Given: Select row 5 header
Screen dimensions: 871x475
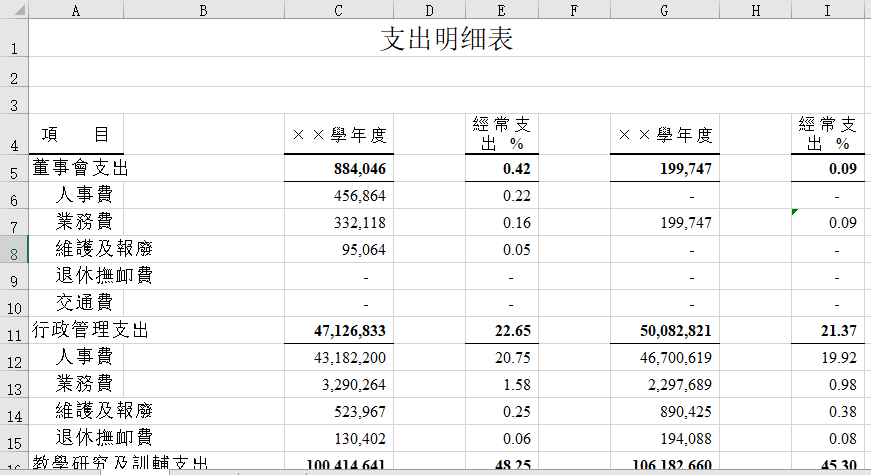Looking at the screenshot, I should pyautogui.click(x=14, y=169).
